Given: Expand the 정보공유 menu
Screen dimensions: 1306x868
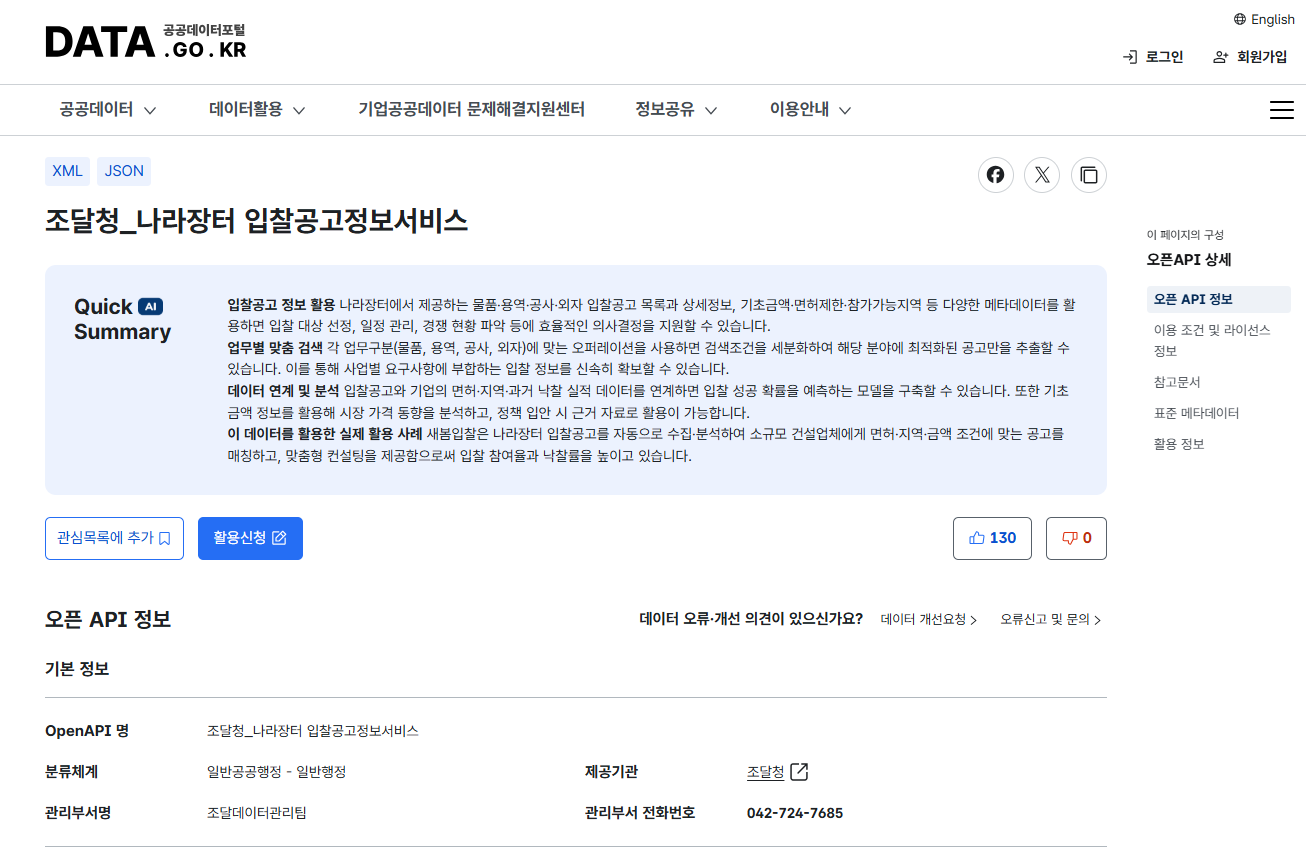Looking at the screenshot, I should [x=676, y=110].
